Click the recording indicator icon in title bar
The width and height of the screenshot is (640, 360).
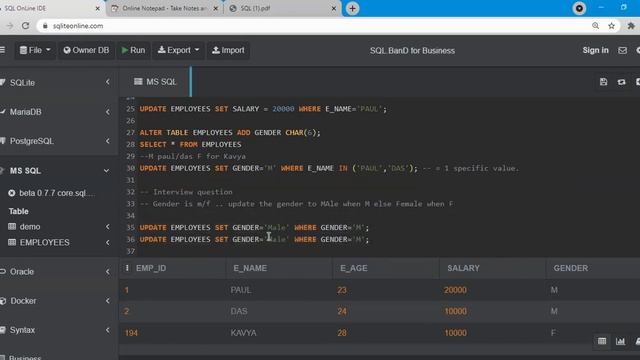tap(579, 8)
